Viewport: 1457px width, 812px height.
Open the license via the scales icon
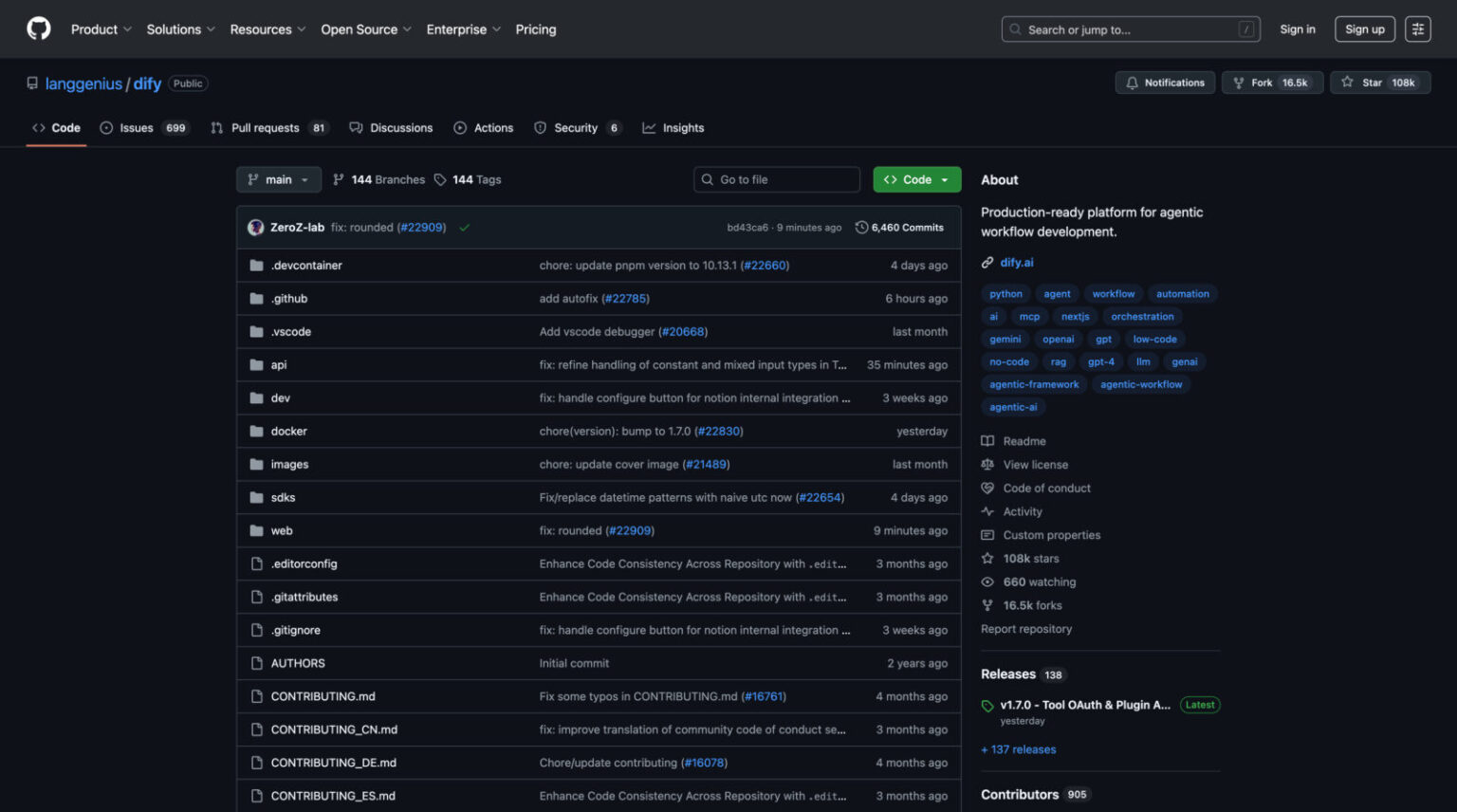987,464
